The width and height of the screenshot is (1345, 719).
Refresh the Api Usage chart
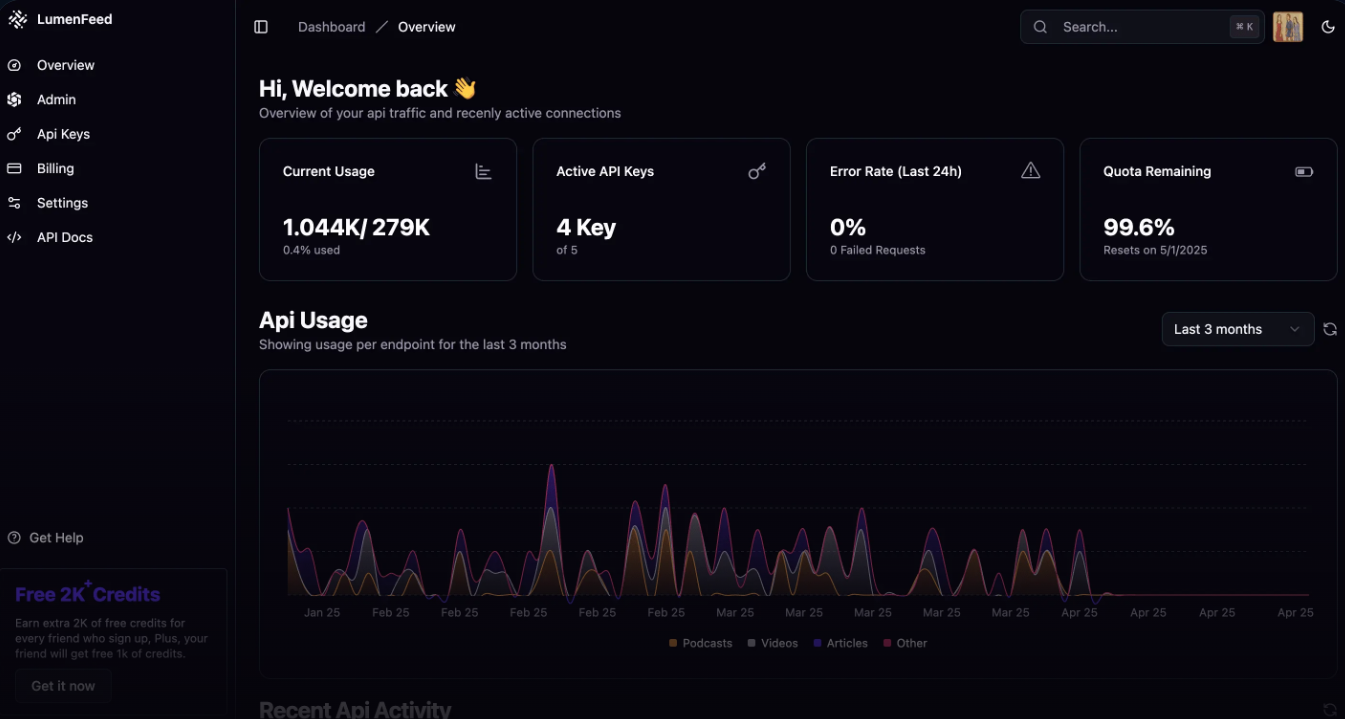(x=1330, y=329)
